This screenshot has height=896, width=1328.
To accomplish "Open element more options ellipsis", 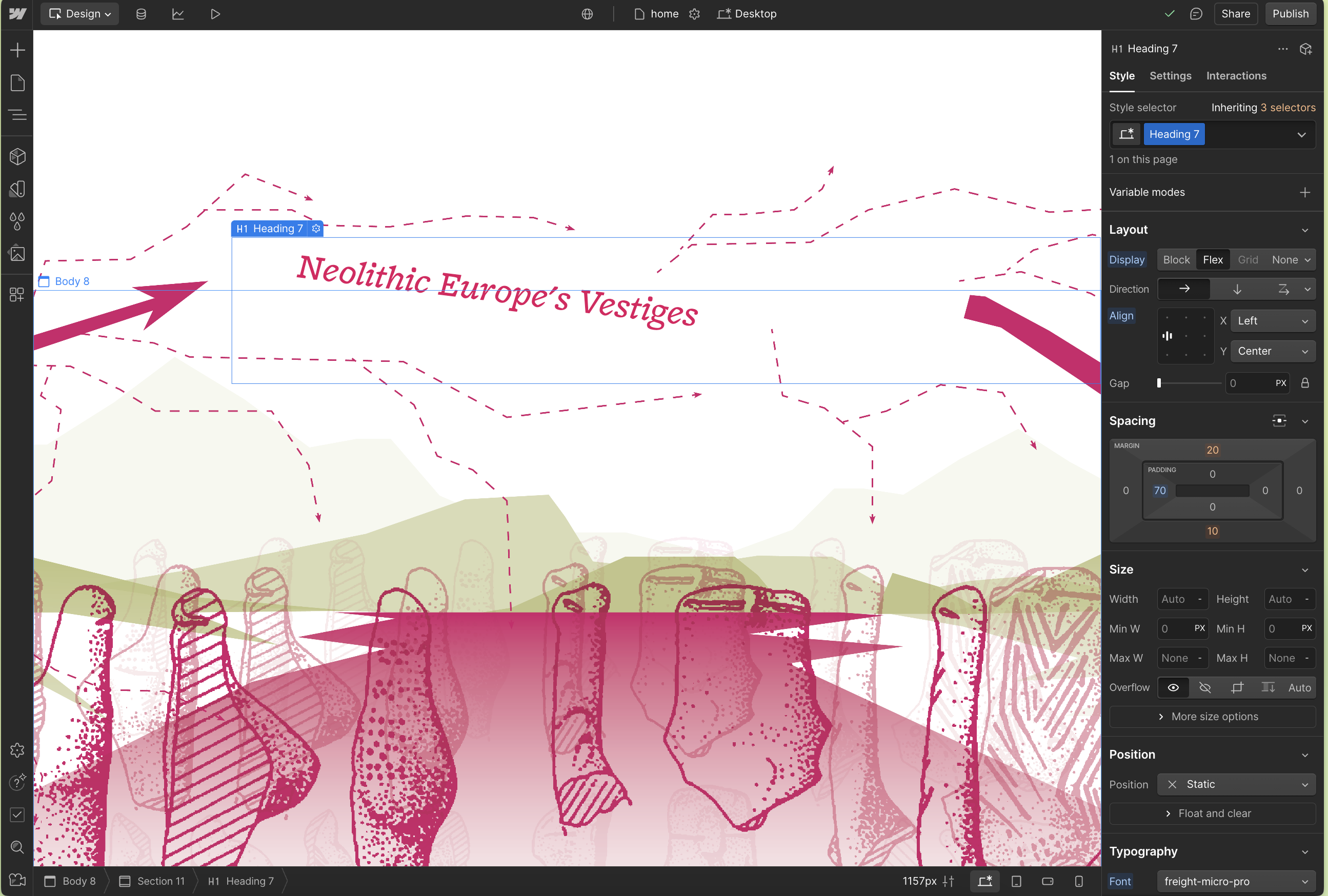I will click(x=1283, y=49).
